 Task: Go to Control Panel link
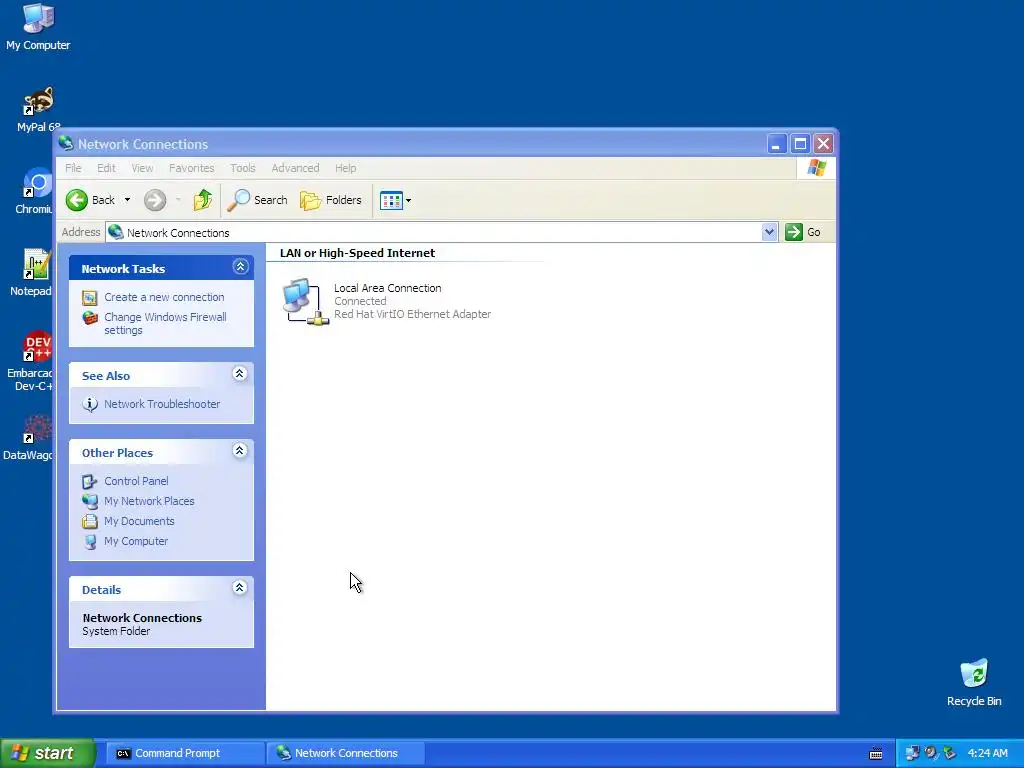[x=136, y=481]
